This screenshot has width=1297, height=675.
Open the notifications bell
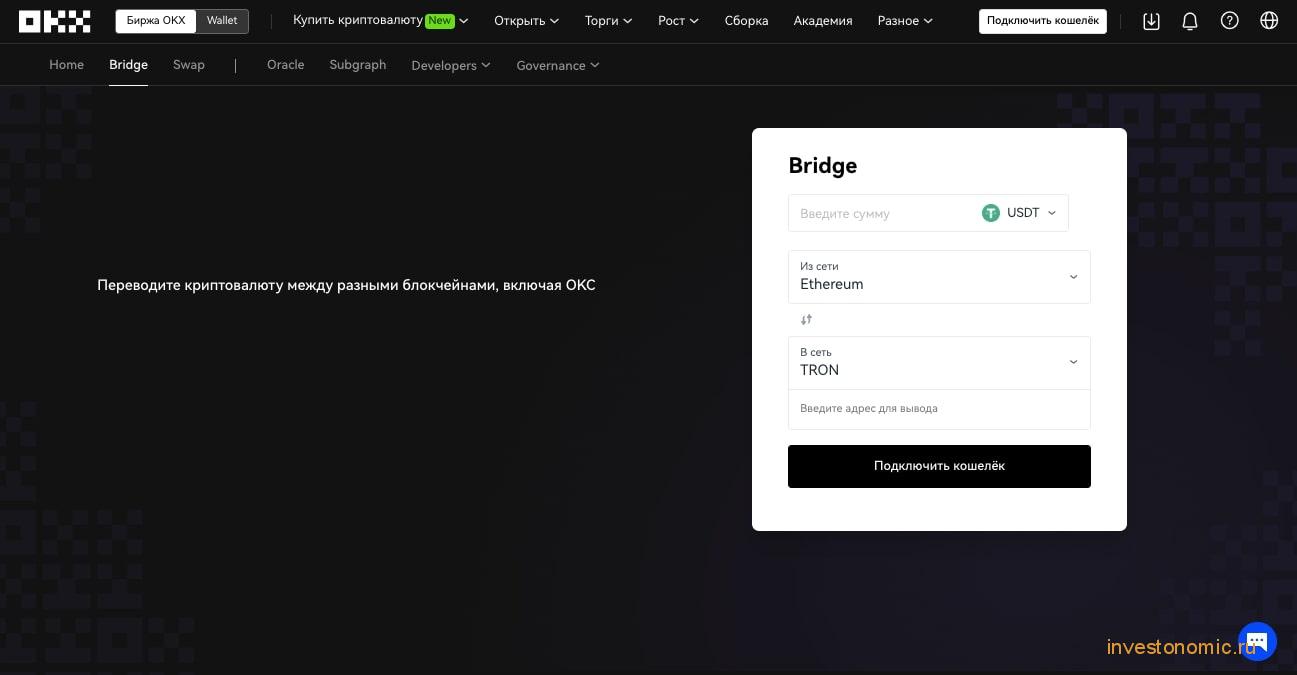click(x=1190, y=21)
